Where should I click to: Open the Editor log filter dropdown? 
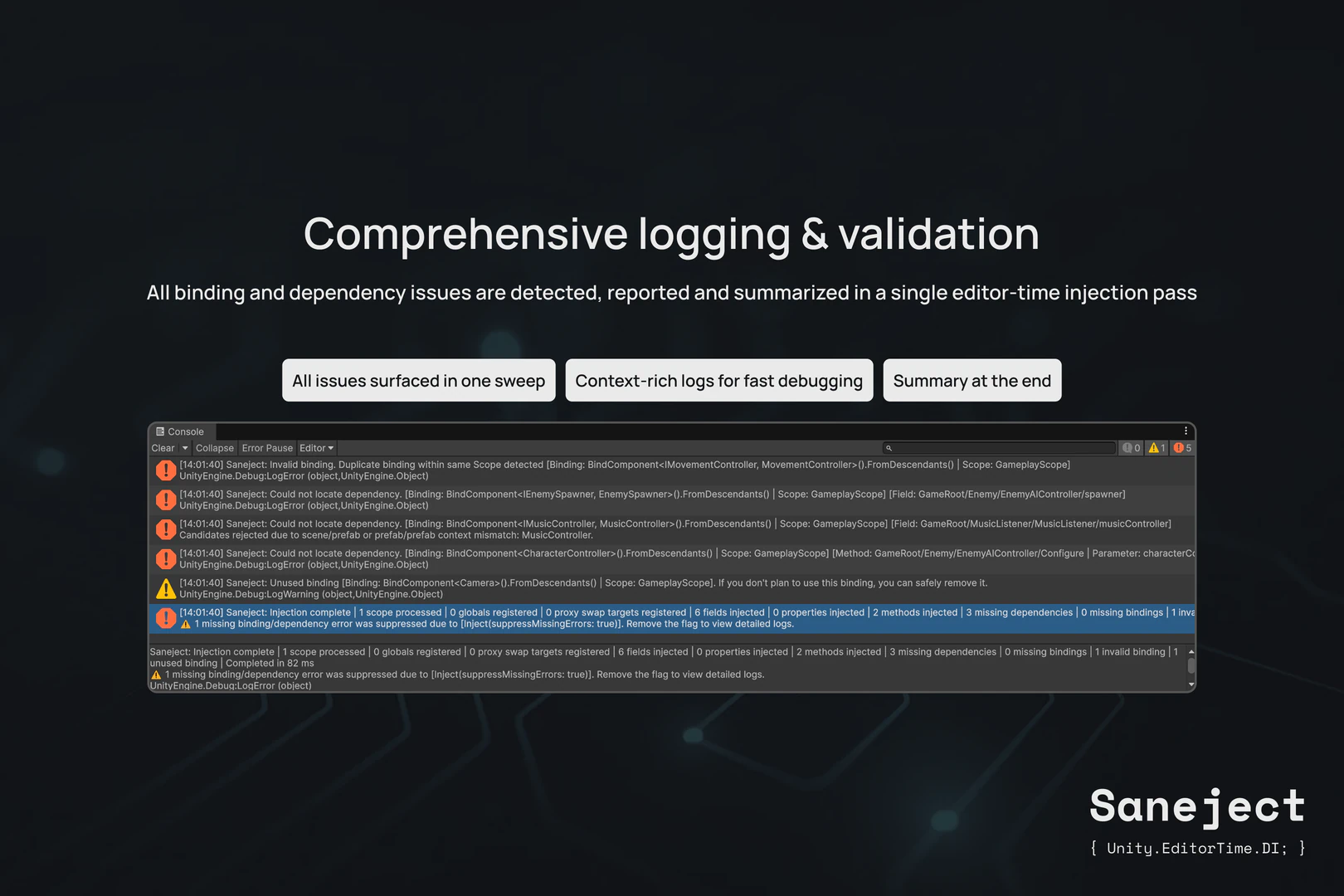[316, 448]
